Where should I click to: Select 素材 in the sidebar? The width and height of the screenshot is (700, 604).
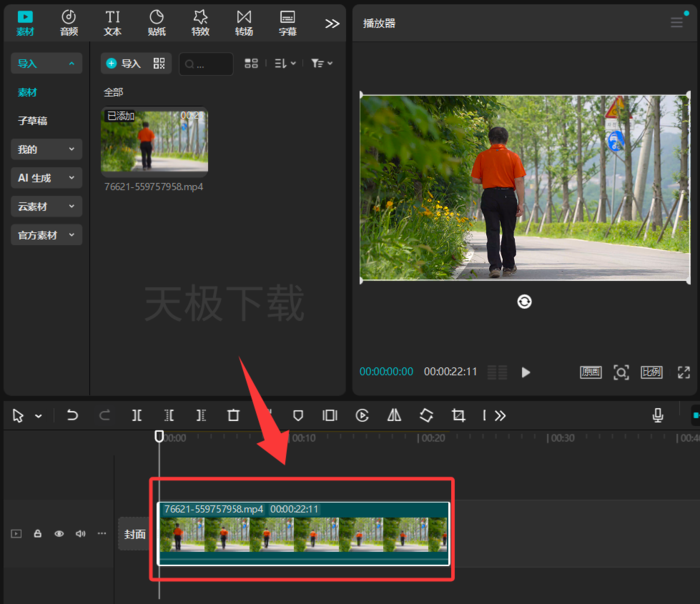coord(27,92)
